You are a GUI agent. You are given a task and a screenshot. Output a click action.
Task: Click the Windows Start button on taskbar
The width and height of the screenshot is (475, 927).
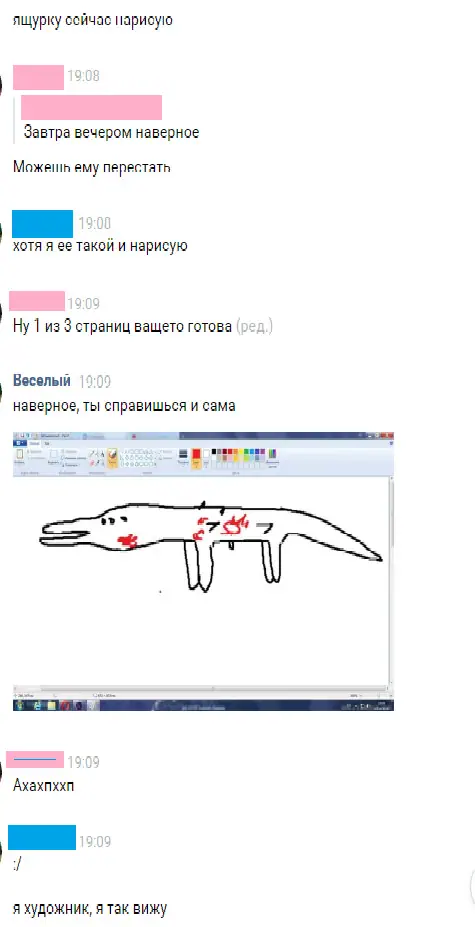[x=21, y=705]
